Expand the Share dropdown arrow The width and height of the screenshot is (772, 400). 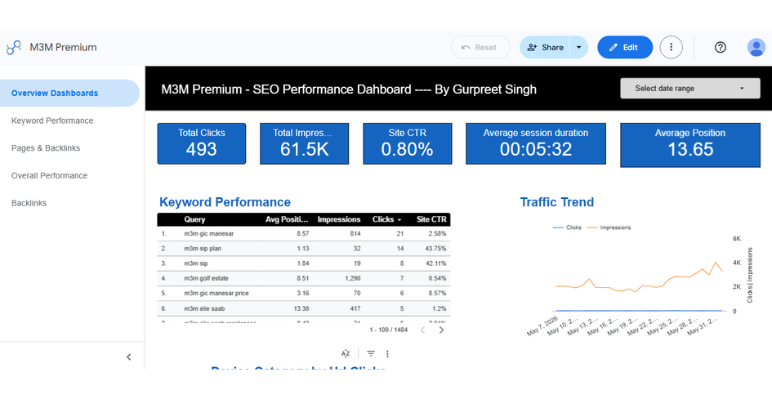(x=579, y=47)
